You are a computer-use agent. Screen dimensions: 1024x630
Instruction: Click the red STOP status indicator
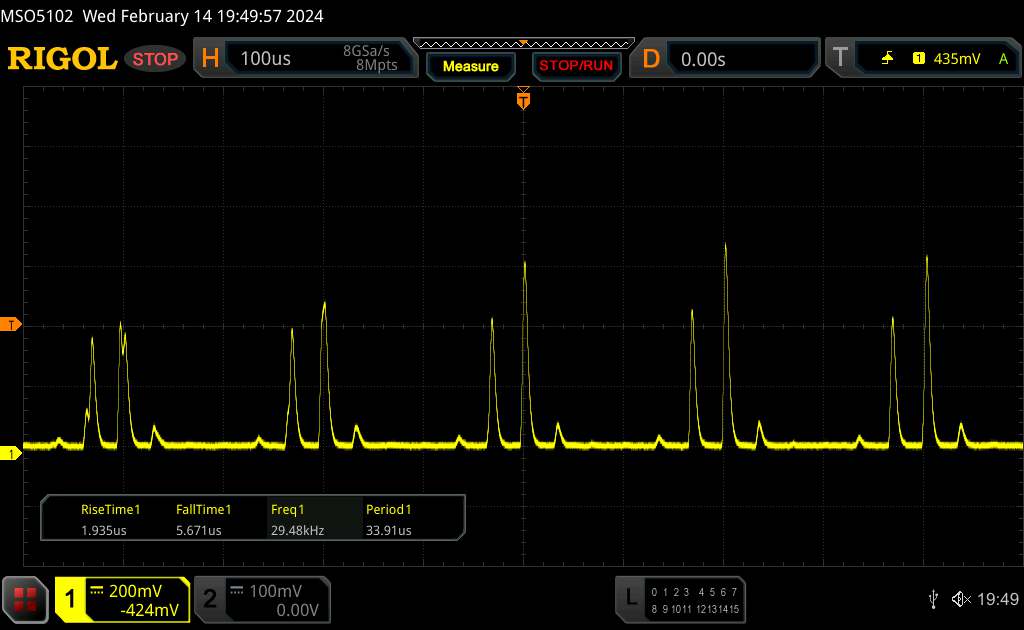(155, 59)
